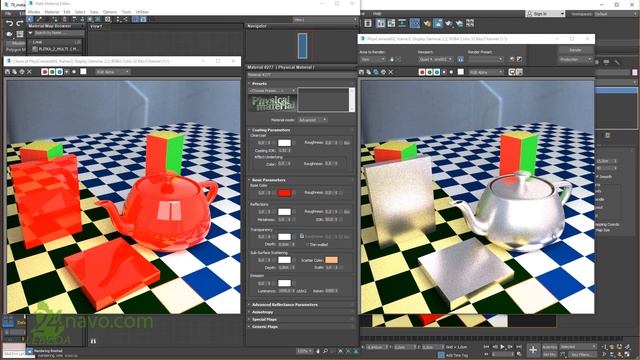Toggle red channel in right render window

coord(422,72)
